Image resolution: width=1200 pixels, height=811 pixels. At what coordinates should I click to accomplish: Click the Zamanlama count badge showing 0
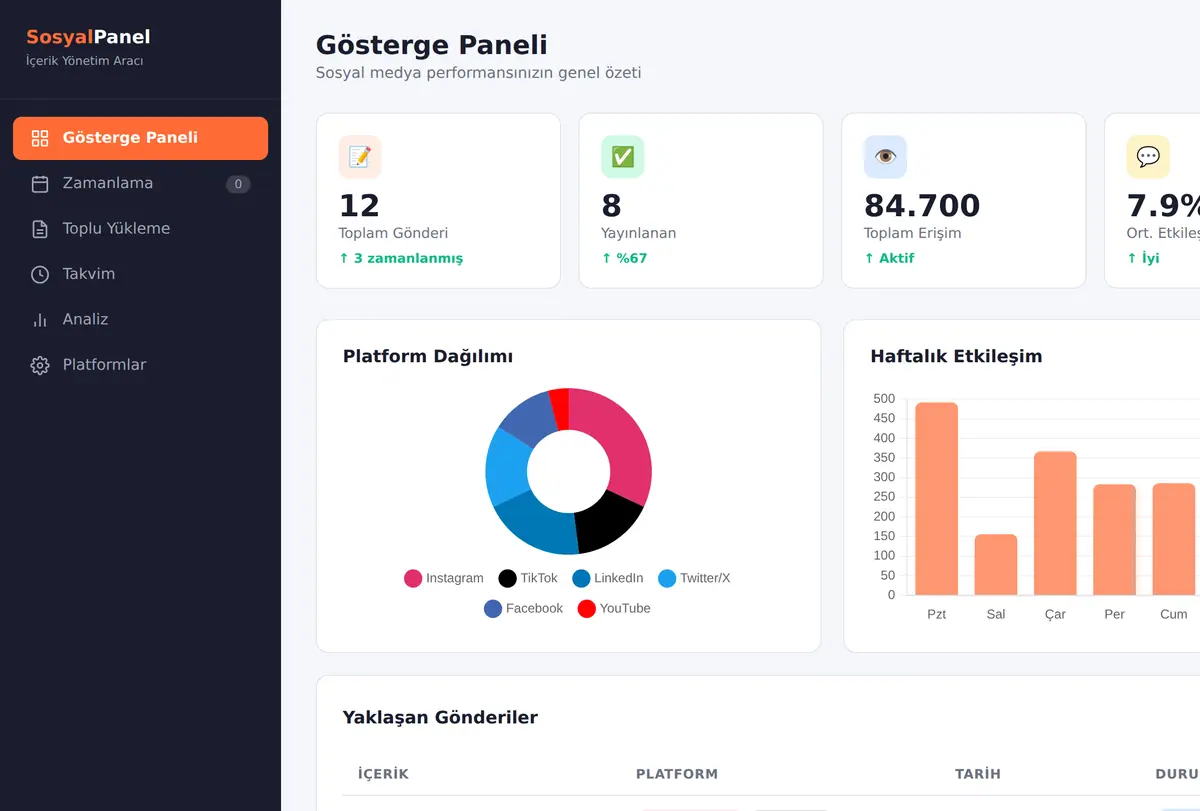(x=238, y=184)
